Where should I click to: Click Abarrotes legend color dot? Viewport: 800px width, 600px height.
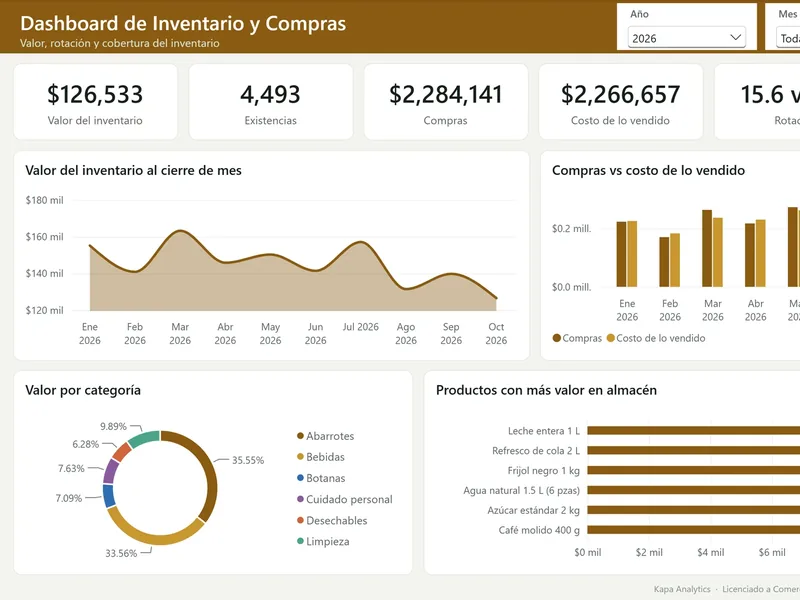coord(301,436)
